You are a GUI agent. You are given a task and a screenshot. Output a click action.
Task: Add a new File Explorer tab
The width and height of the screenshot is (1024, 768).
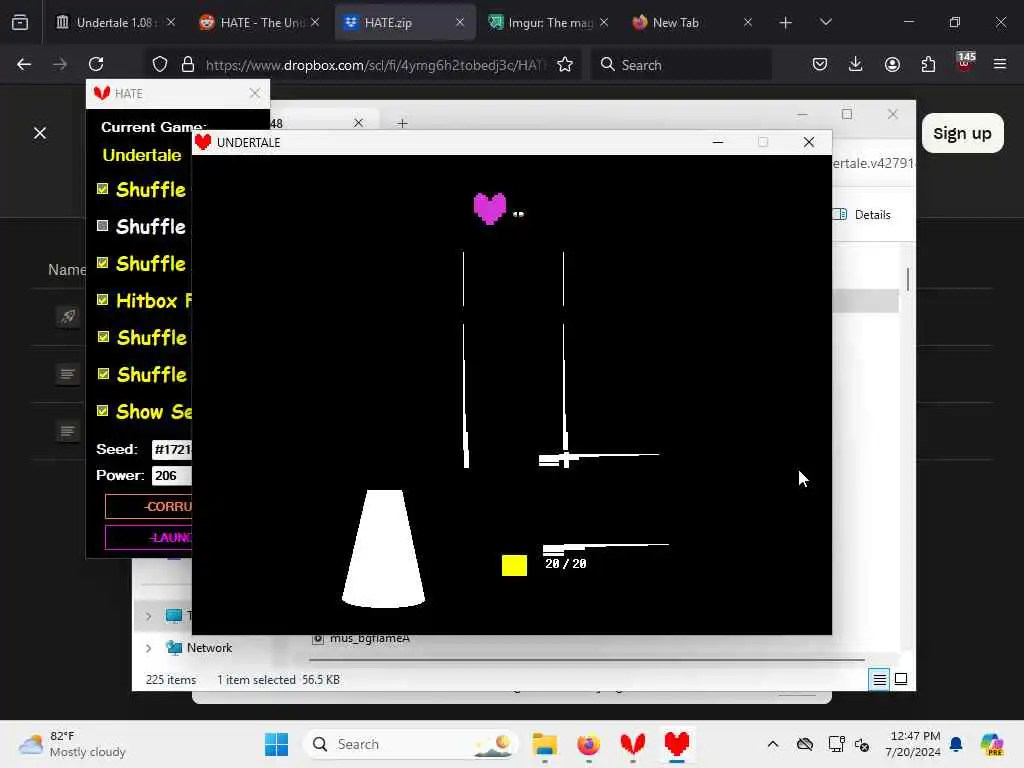pos(402,123)
